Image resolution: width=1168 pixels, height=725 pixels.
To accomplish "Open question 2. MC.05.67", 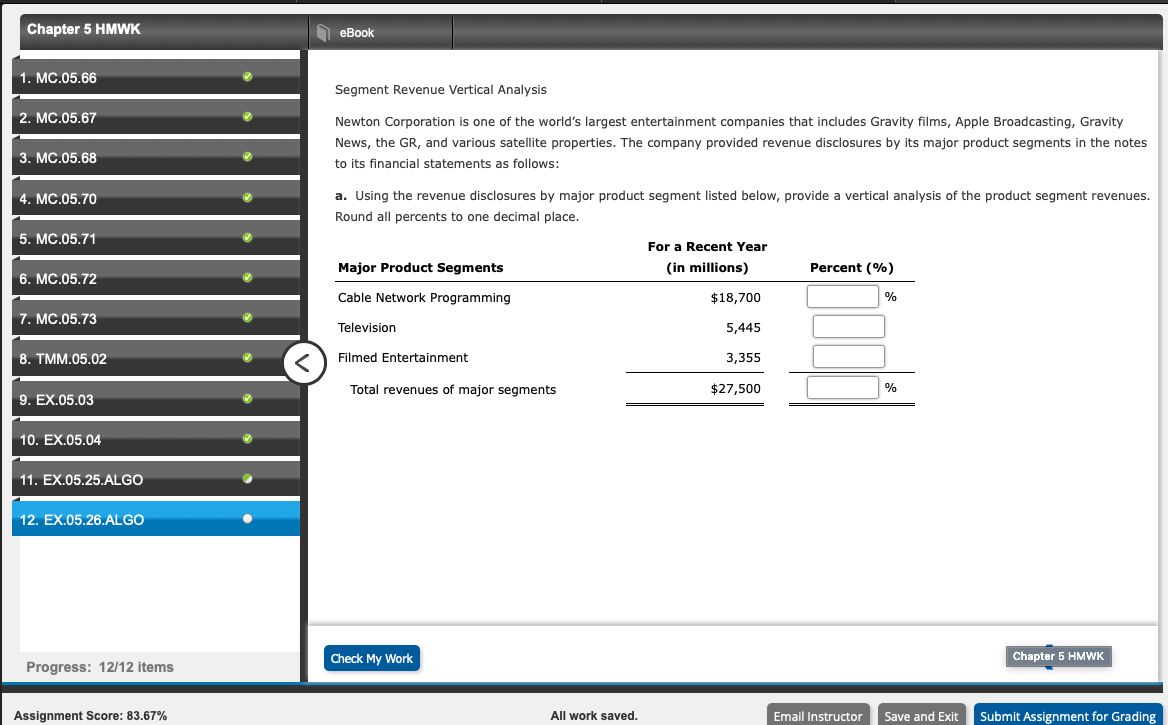I will click(x=156, y=118).
